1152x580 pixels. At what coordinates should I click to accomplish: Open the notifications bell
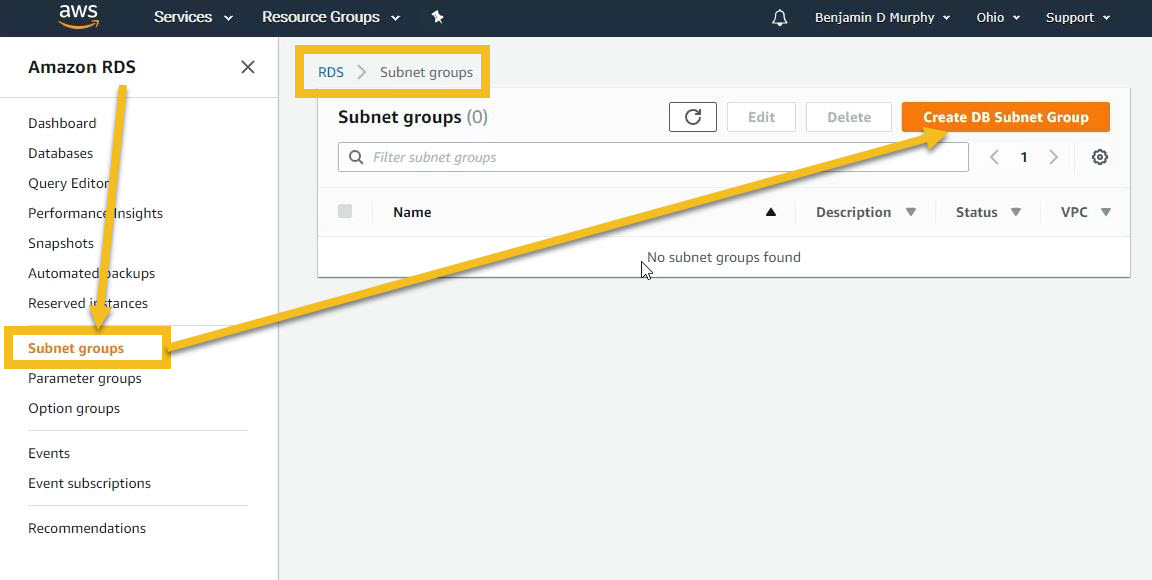coord(780,18)
